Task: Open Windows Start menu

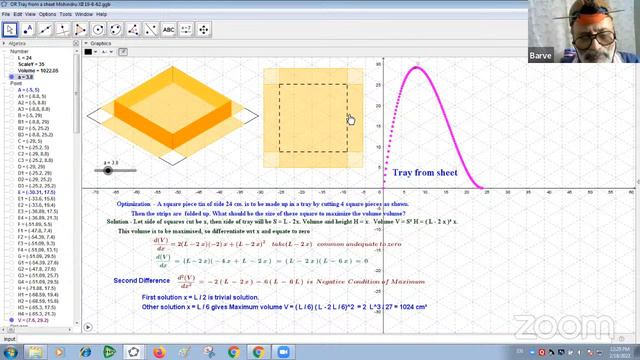Action: point(10,352)
